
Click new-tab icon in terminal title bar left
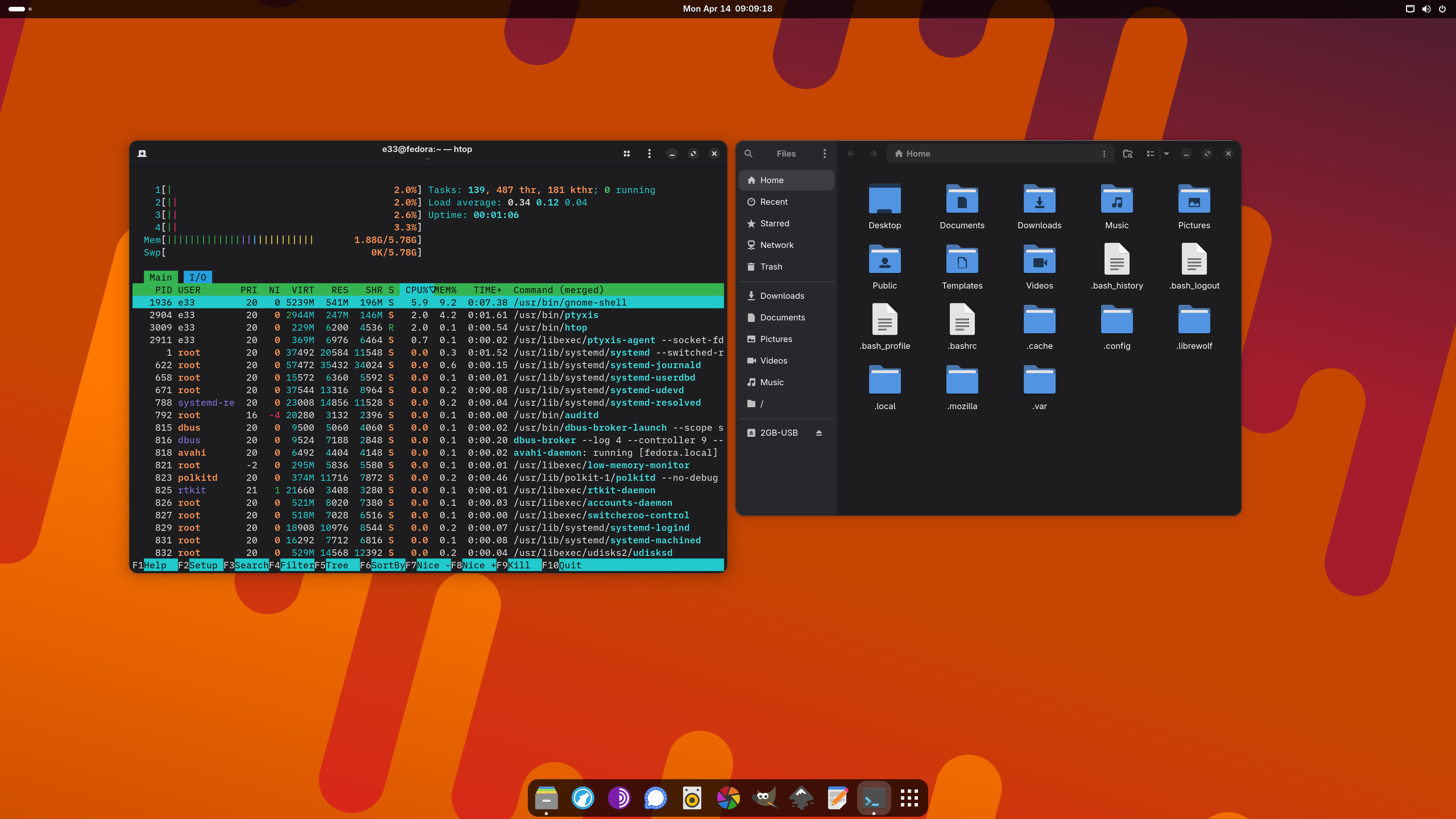click(142, 154)
